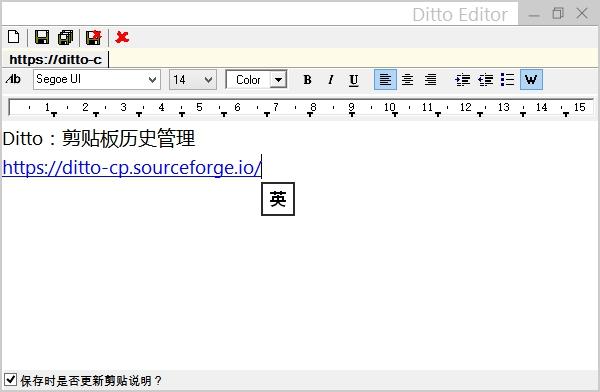Click the Ditto：剪贴板历史管理 heading text
The image size is (600, 392).
(x=99, y=139)
